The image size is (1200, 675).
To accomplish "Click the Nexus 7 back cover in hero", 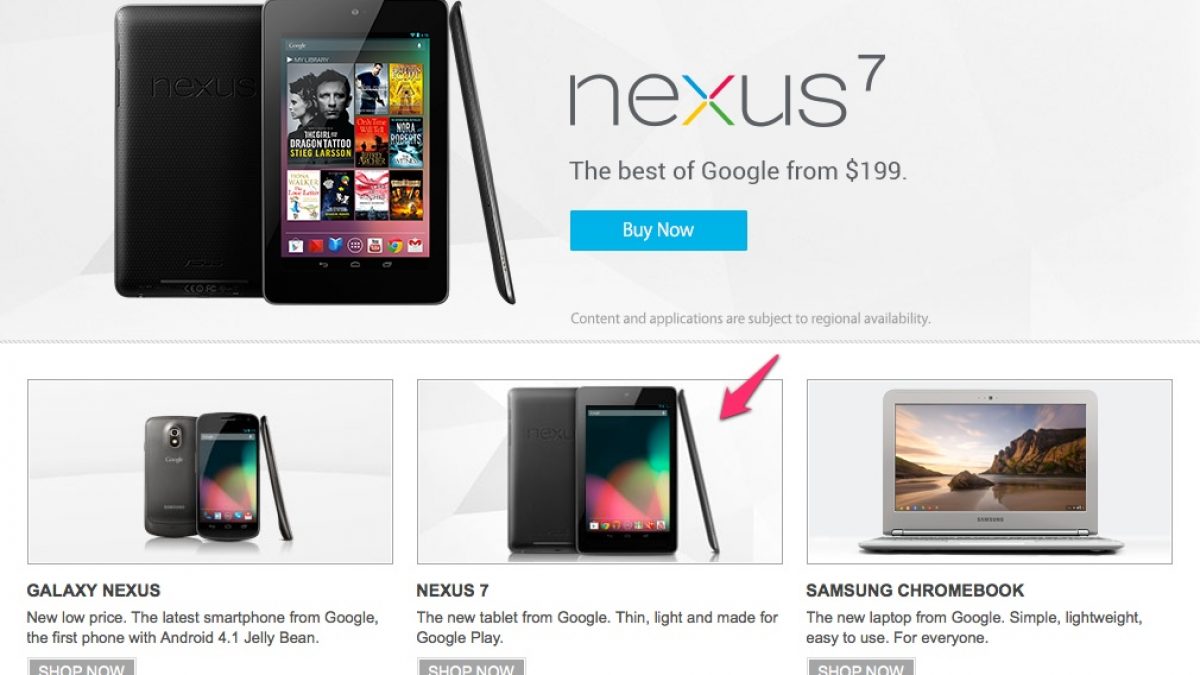I will coord(190,150).
